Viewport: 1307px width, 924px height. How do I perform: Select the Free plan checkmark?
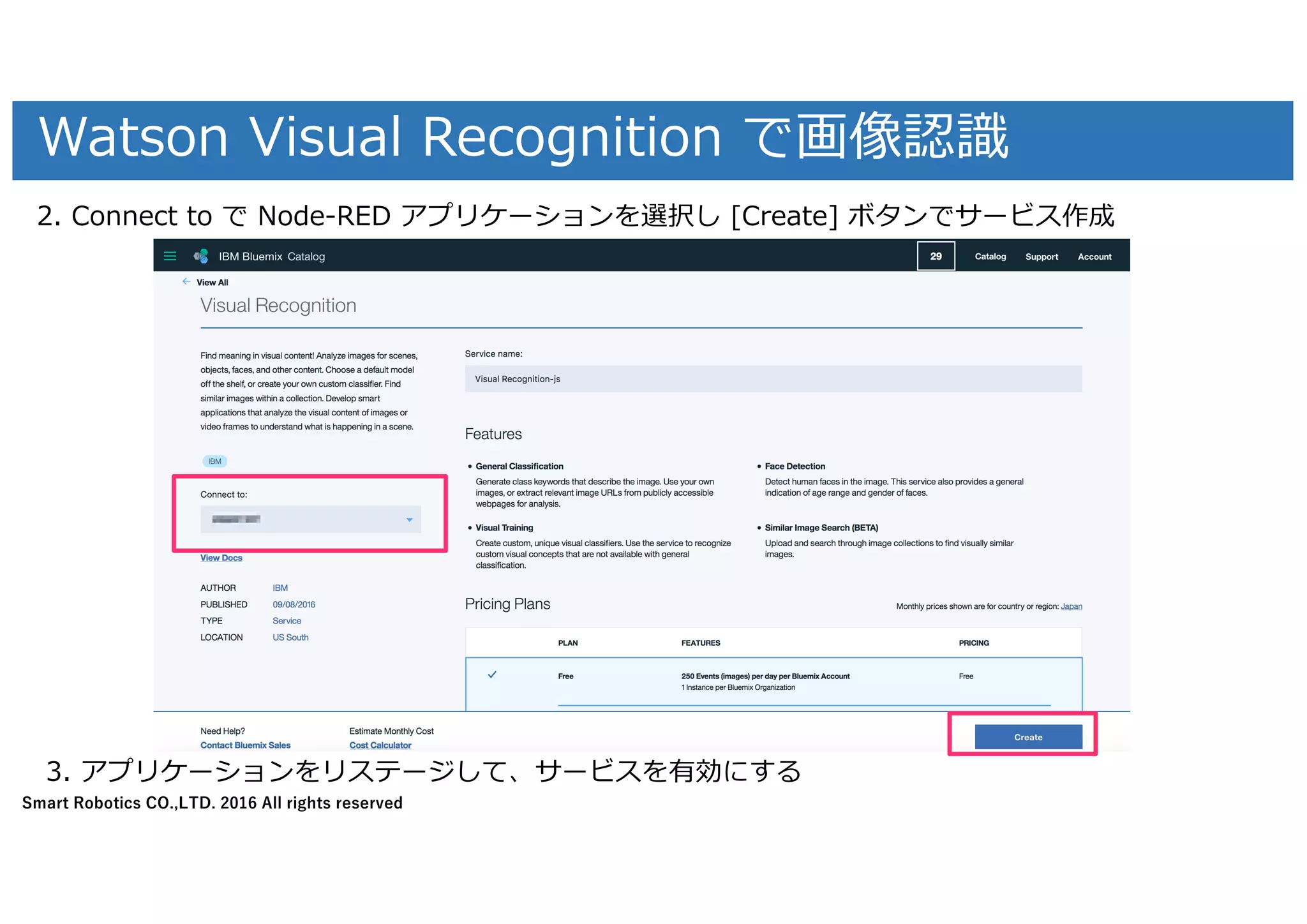pos(492,674)
